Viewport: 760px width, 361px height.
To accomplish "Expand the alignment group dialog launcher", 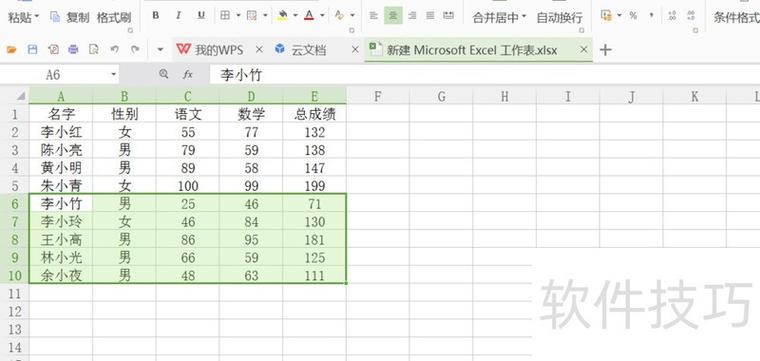I will coord(582,31).
